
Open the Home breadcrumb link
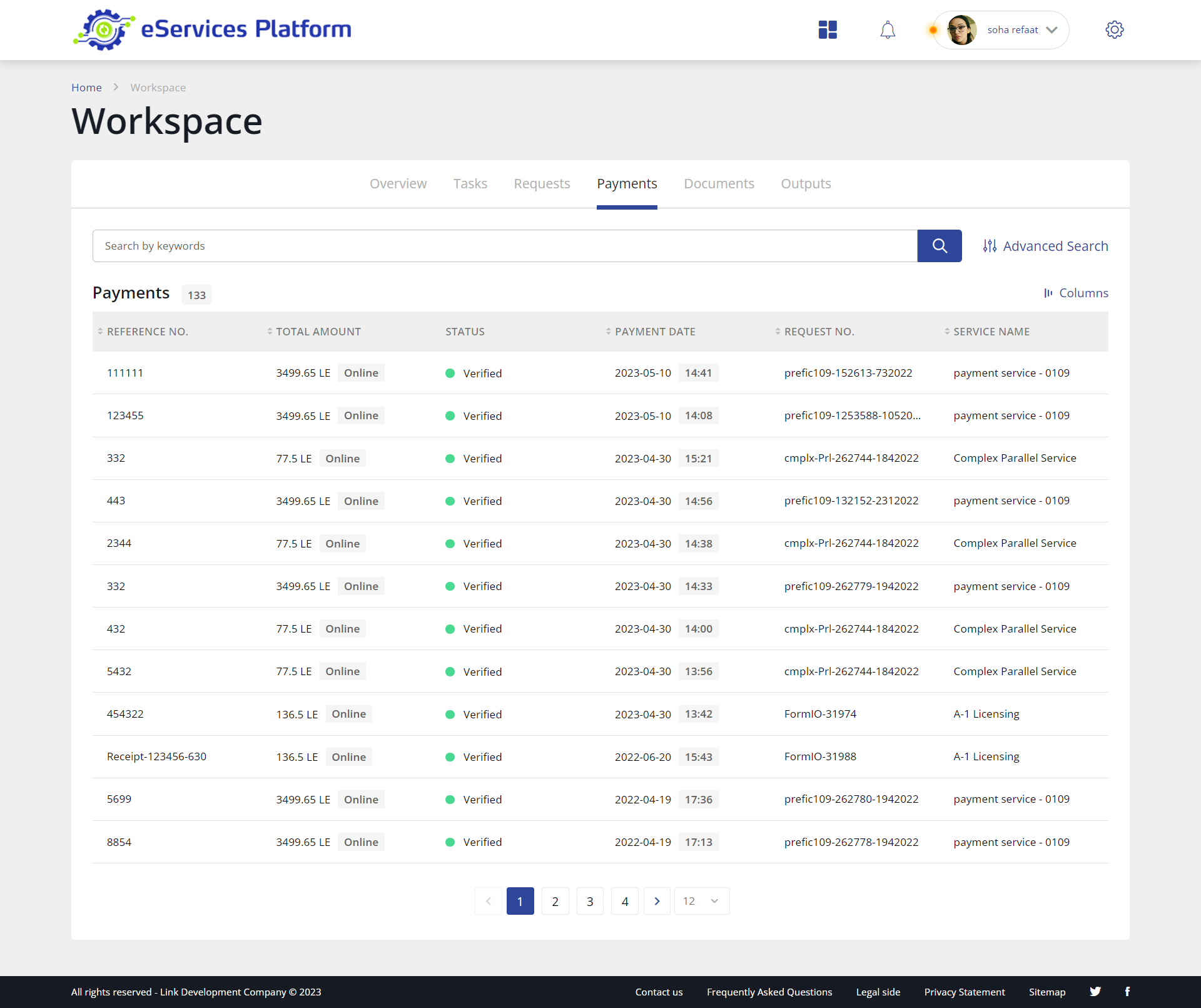(86, 88)
